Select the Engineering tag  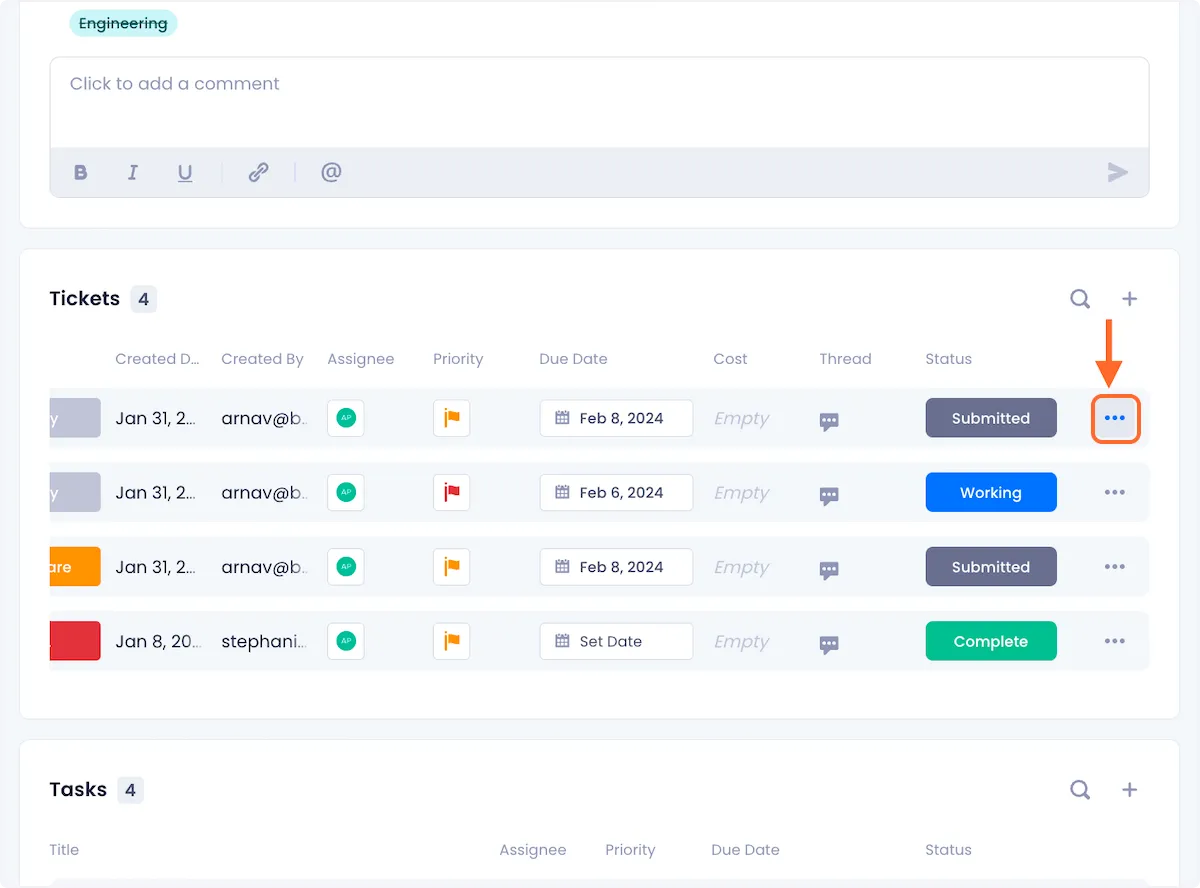[x=123, y=24]
